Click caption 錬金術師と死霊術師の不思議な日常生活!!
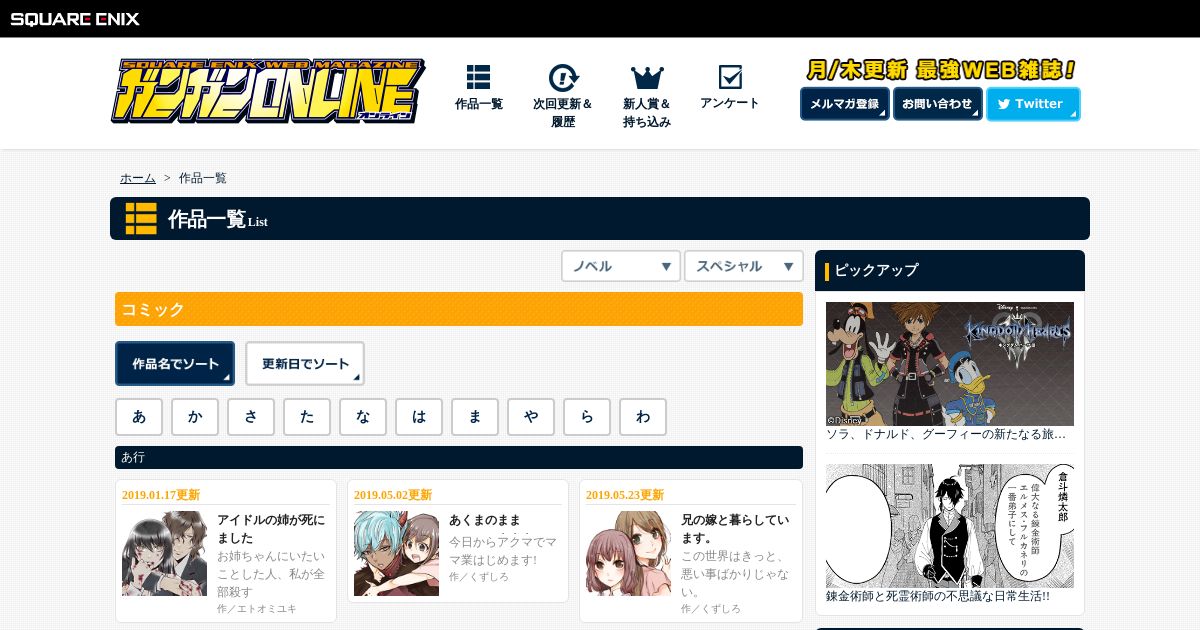 (x=938, y=596)
